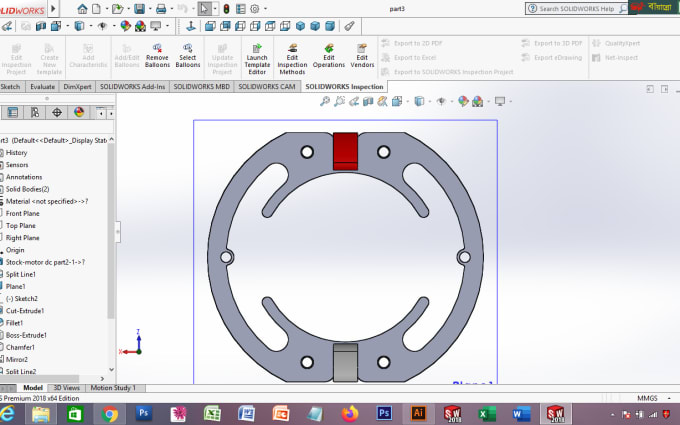The width and height of the screenshot is (680, 425).
Task: Open Edit Inspection Methods
Action: point(292,59)
